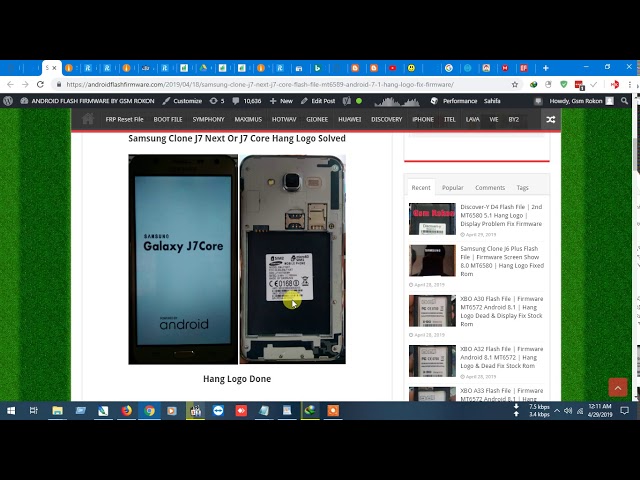Reload the current page
Screen dimensions: 640x480
tap(40, 84)
